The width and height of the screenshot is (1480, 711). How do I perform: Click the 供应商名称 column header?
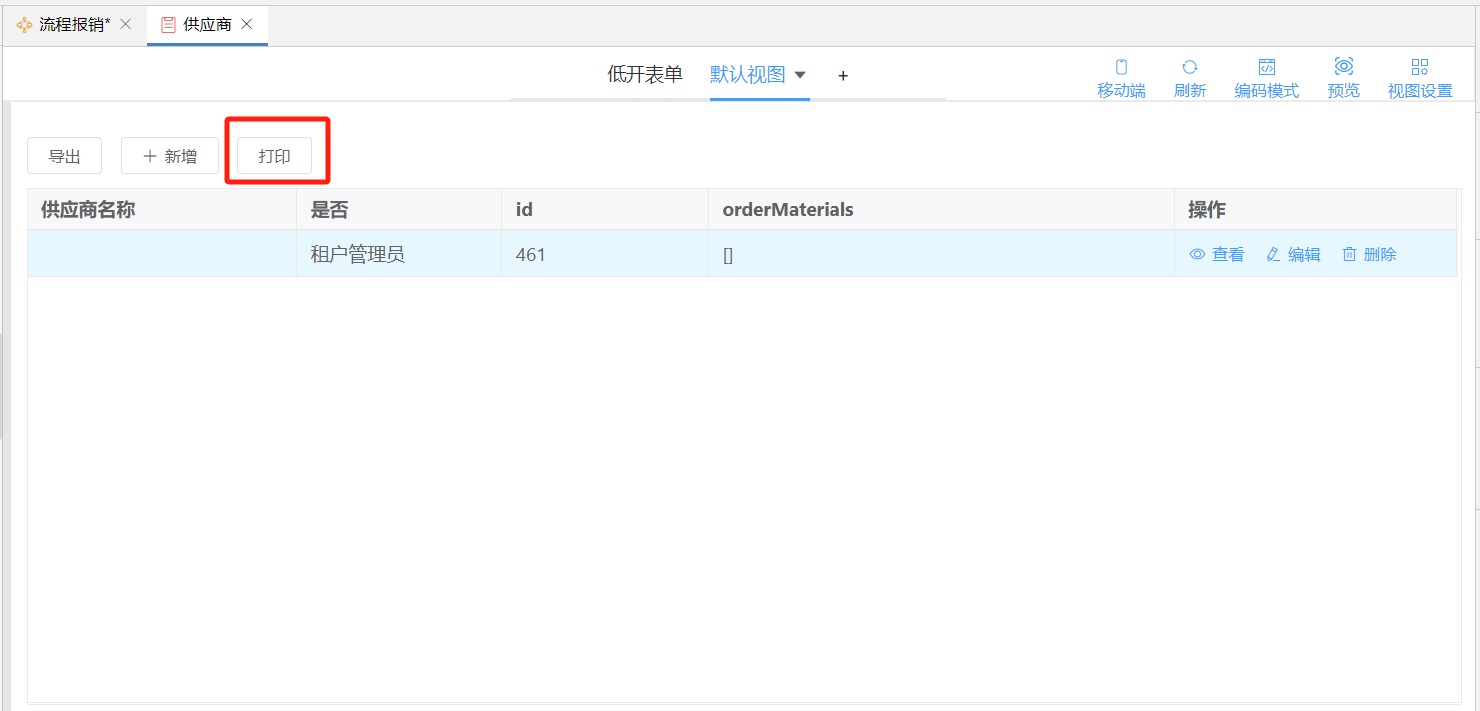tap(88, 210)
